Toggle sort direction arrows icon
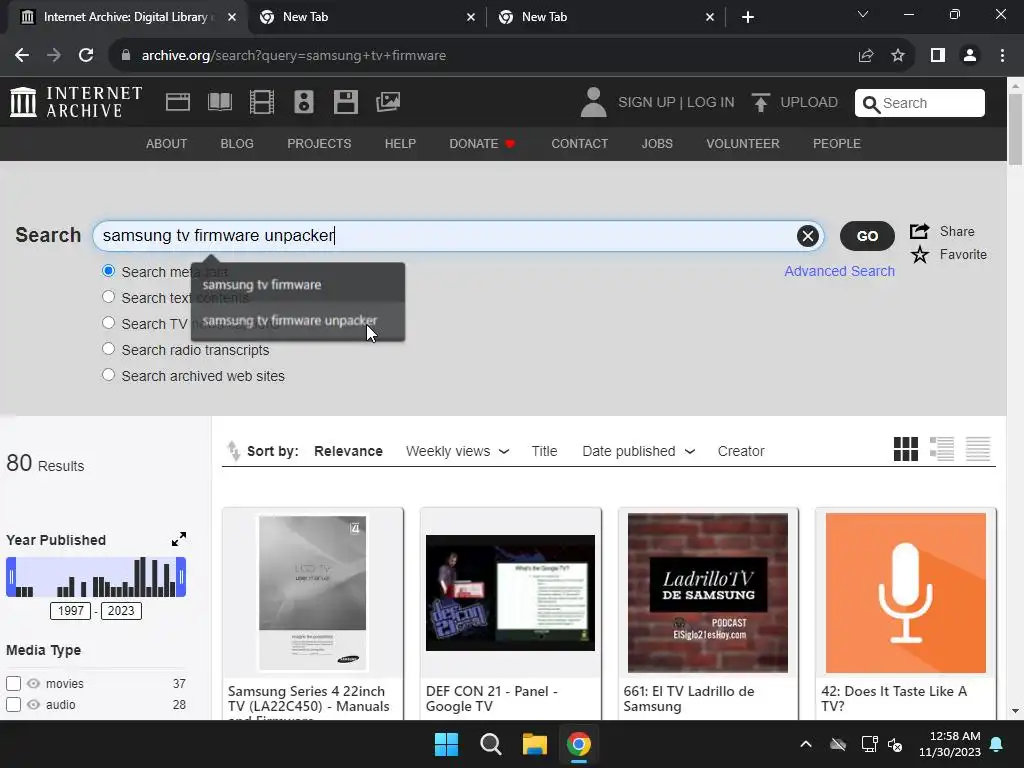Viewport: 1024px width, 768px height. pyautogui.click(x=233, y=451)
